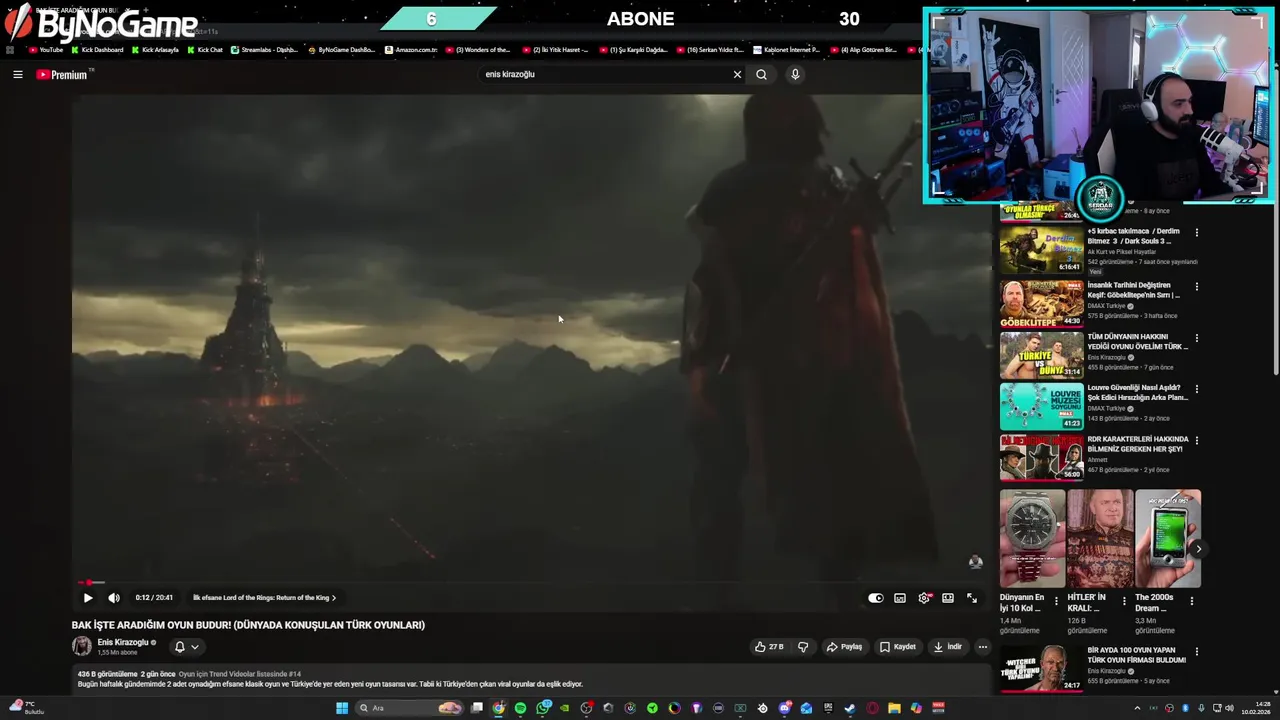Click the İndir download button
The height and width of the screenshot is (720, 1280).
(x=948, y=647)
